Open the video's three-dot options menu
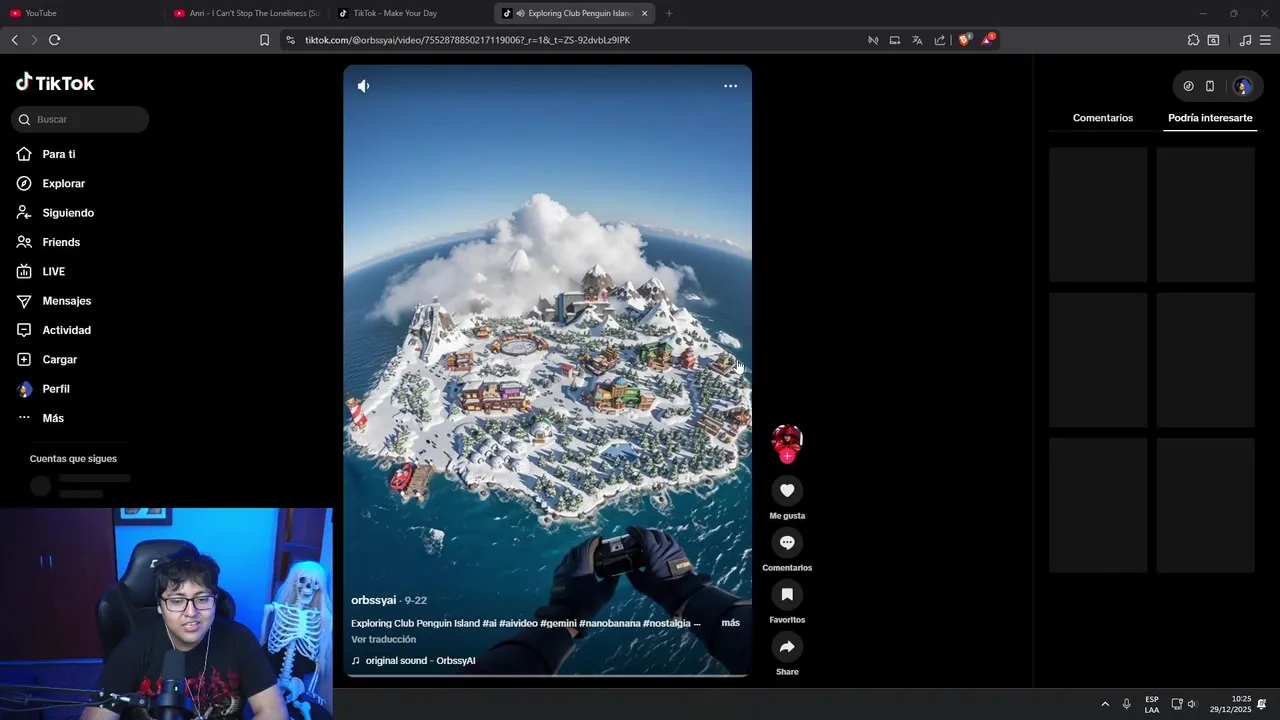1280x720 pixels. click(730, 86)
